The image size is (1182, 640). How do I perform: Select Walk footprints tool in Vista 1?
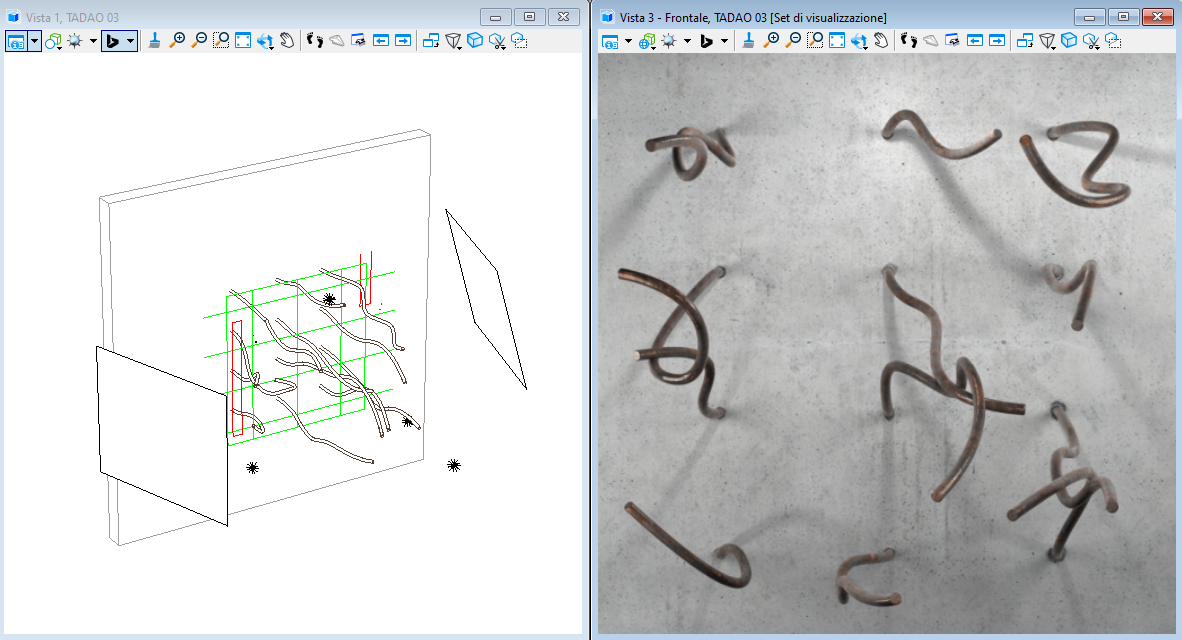tap(314, 41)
